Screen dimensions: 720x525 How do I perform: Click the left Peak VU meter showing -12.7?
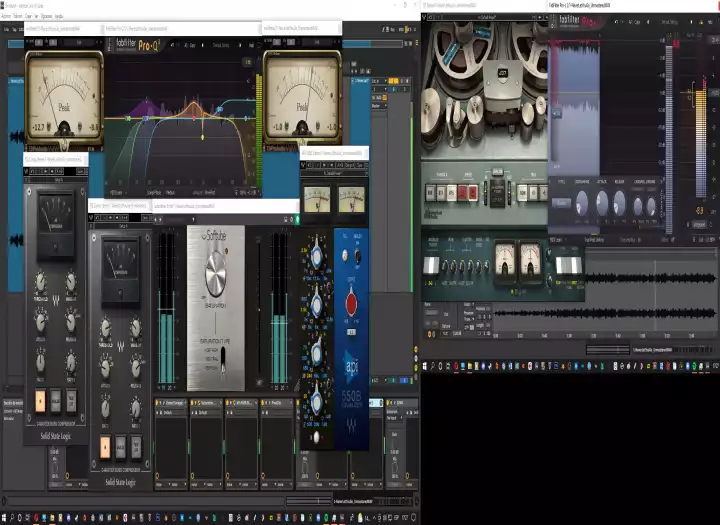coord(64,97)
